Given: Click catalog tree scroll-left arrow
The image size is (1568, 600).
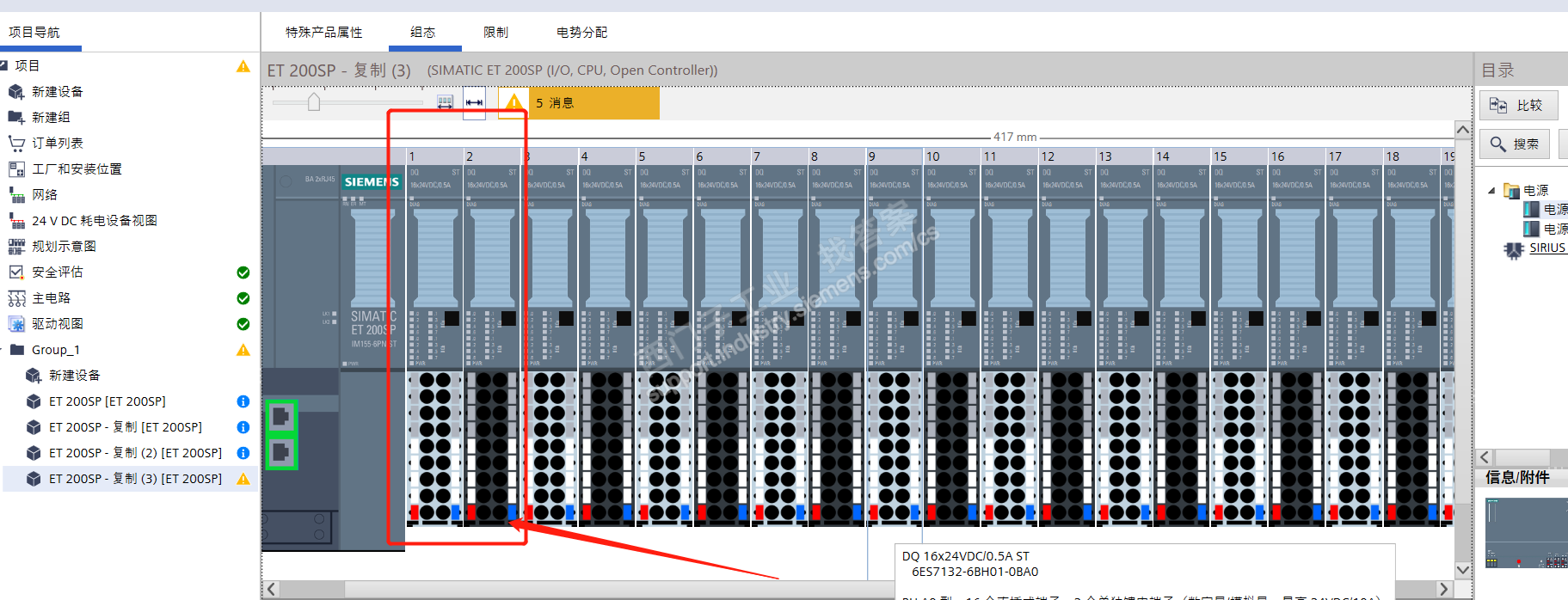Looking at the screenshot, I should click(x=1485, y=457).
